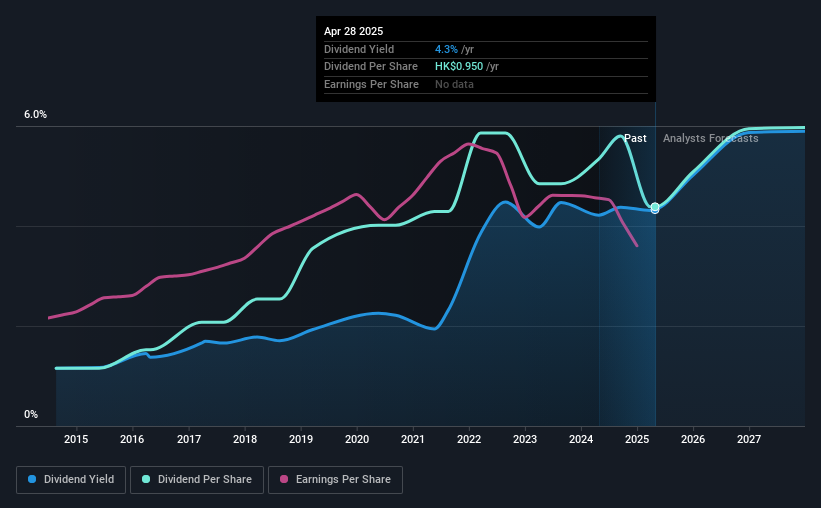Viewport: 821px width, 508px height.
Task: Click the pink Earnings Per Share legend dot
Action: pyautogui.click(x=284, y=479)
